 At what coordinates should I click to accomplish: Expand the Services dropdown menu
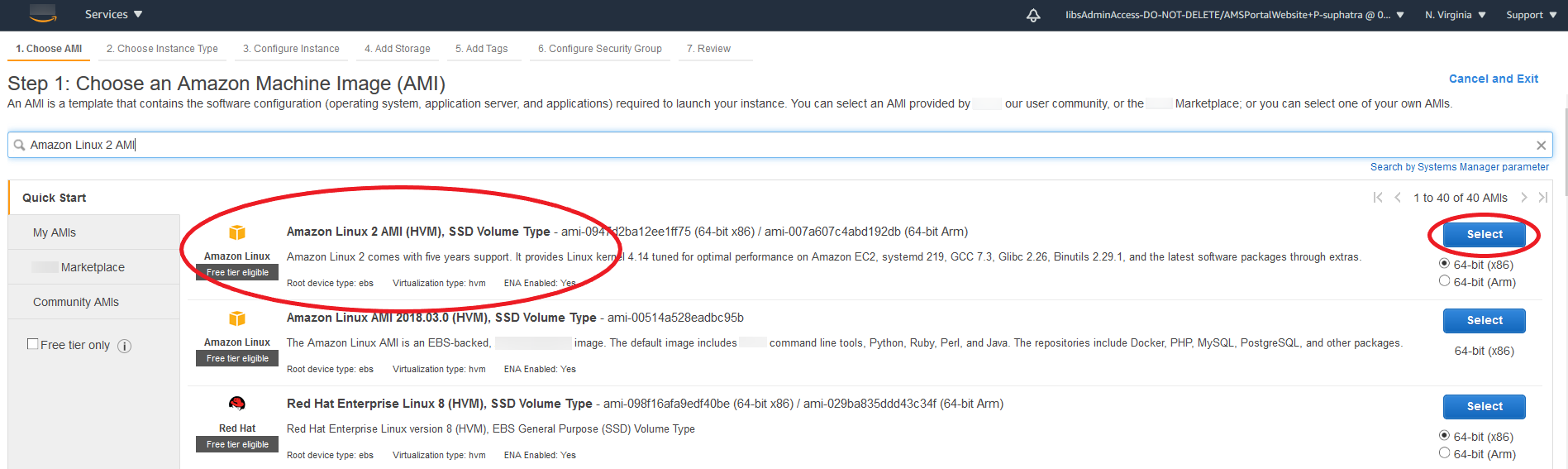click(113, 15)
